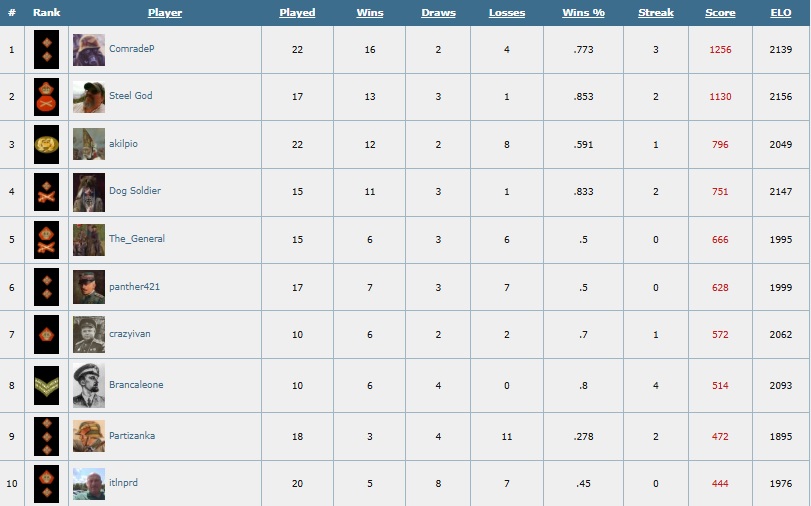
Task: Sort leaderboard by Wins column
Action: point(370,13)
